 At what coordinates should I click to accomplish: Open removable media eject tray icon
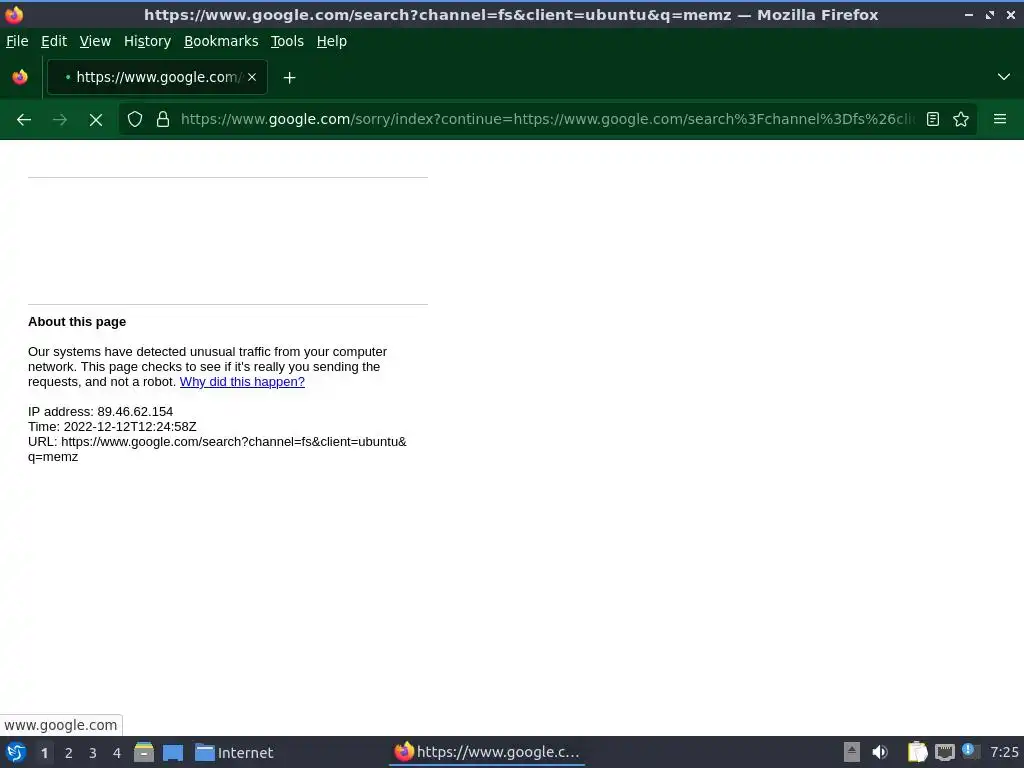pos(852,752)
